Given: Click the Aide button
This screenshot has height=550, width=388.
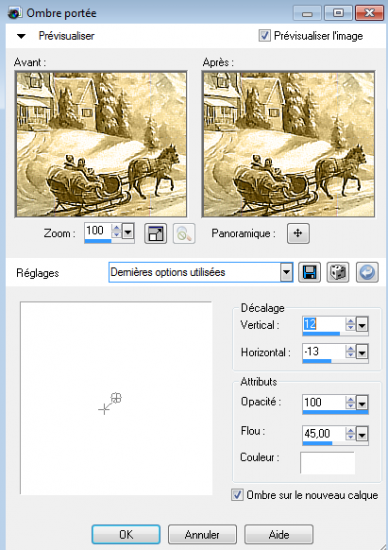Looking at the screenshot, I should pos(279,534).
